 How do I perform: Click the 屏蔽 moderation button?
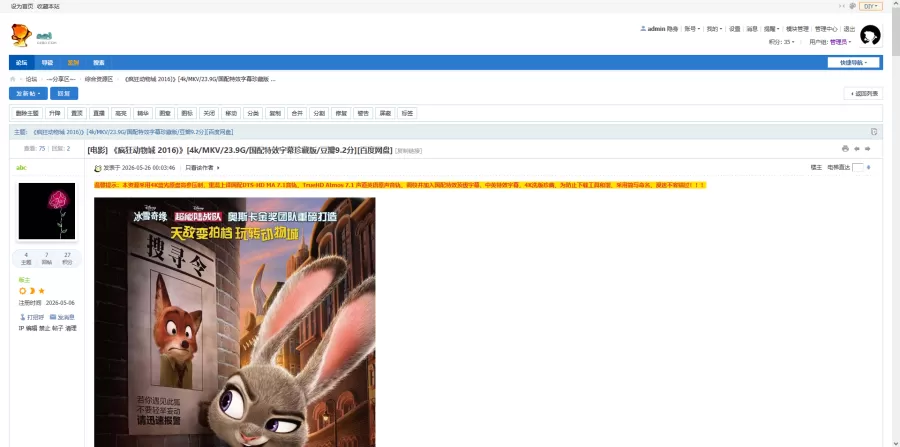click(x=384, y=114)
